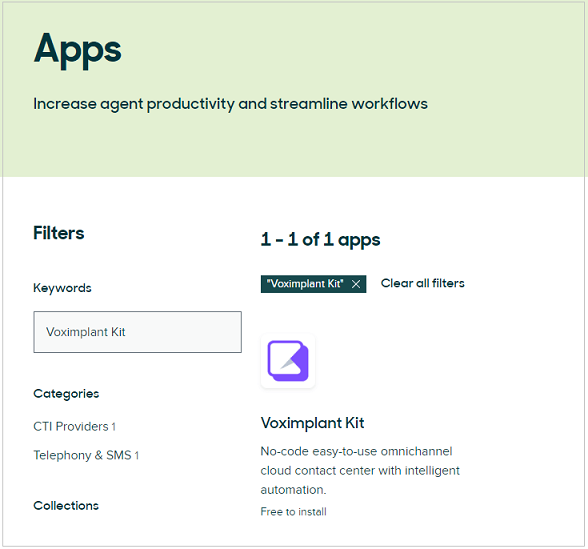Image resolution: width=588 pixels, height=549 pixels.
Task: Select the Collections heading
Action: click(66, 506)
